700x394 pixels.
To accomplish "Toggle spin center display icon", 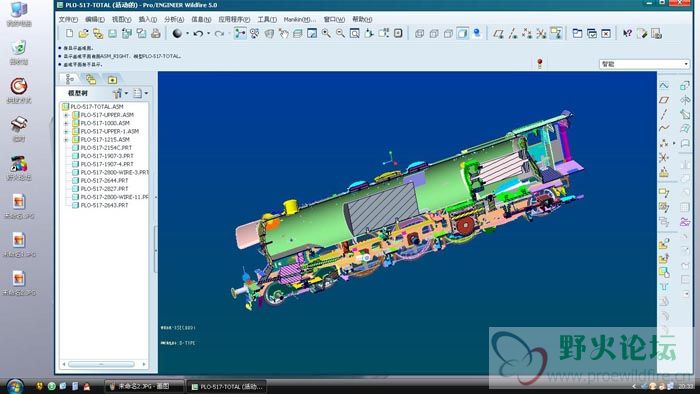I will click(240, 33).
